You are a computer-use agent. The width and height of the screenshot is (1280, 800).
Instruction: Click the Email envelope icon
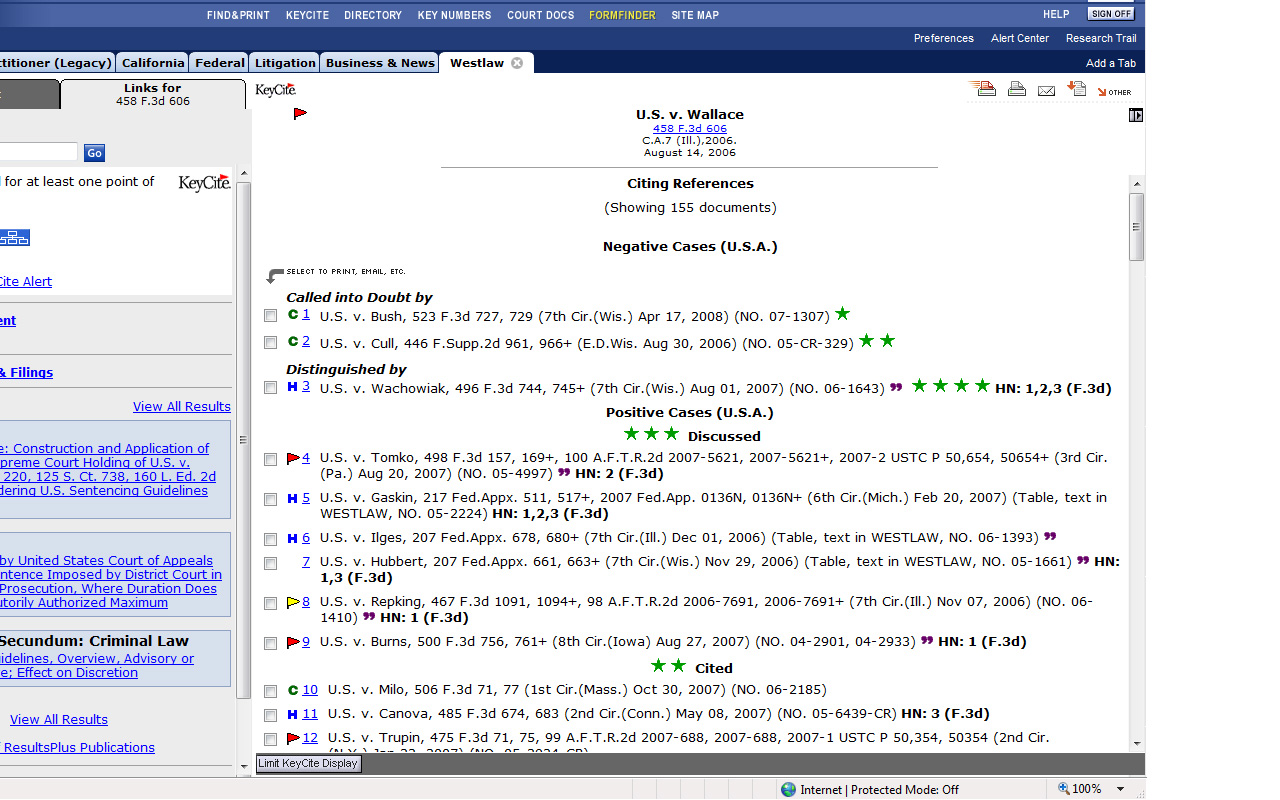[1046, 91]
